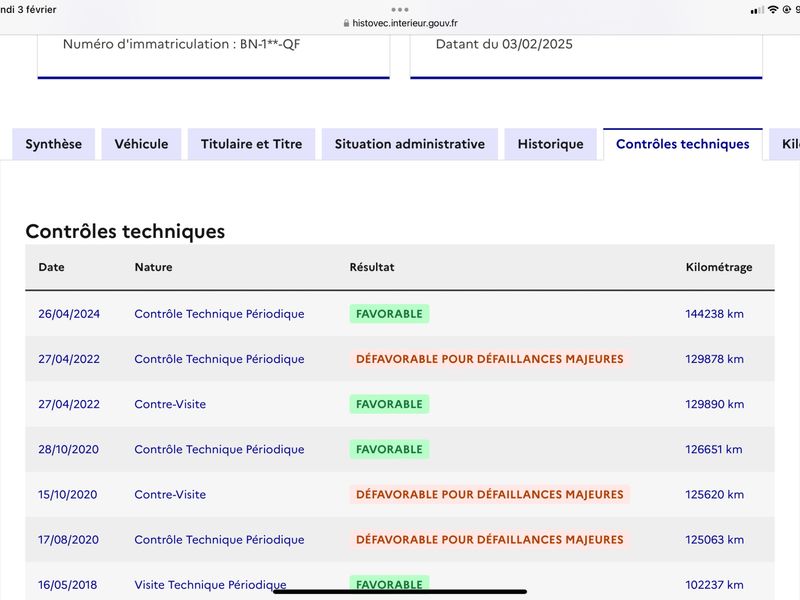
Task: Select the 125063 km value
Action: 714,540
